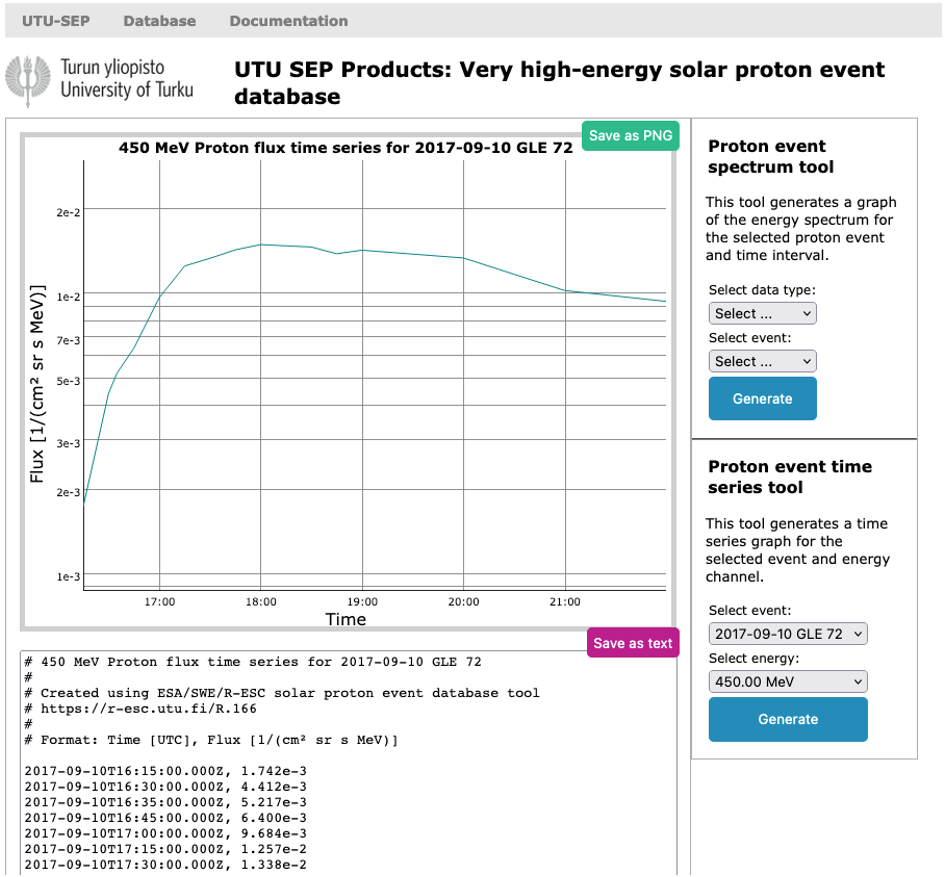The height and width of the screenshot is (877, 945).
Task: Click the University of Turku logo
Action: (100, 81)
